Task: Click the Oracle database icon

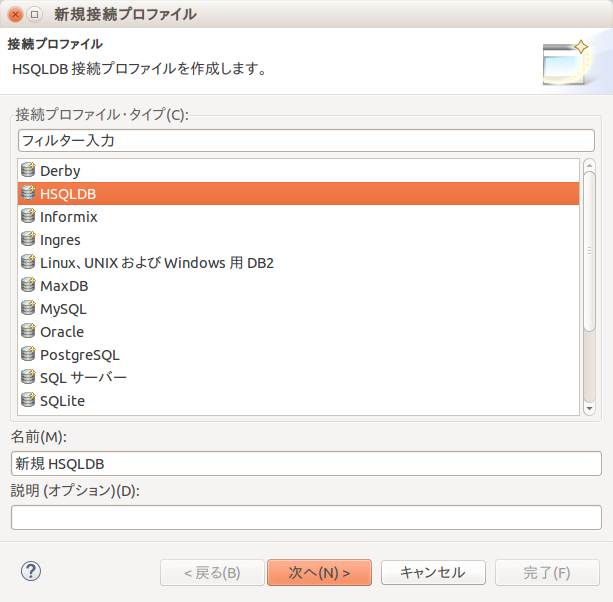Action: pyautogui.click(x=28, y=331)
